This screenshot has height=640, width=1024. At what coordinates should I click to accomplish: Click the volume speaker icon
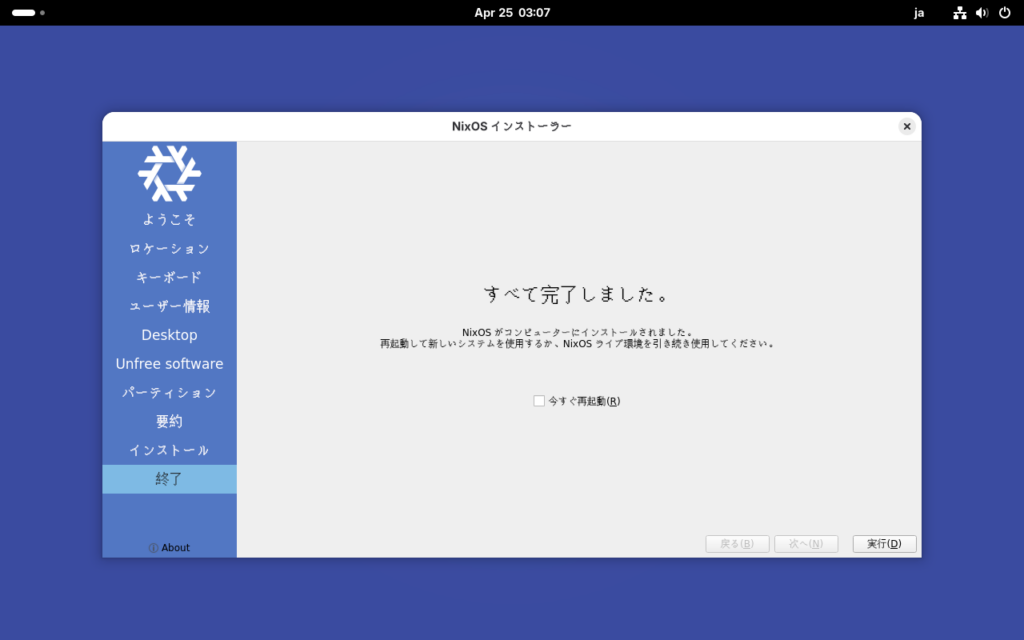coord(982,13)
